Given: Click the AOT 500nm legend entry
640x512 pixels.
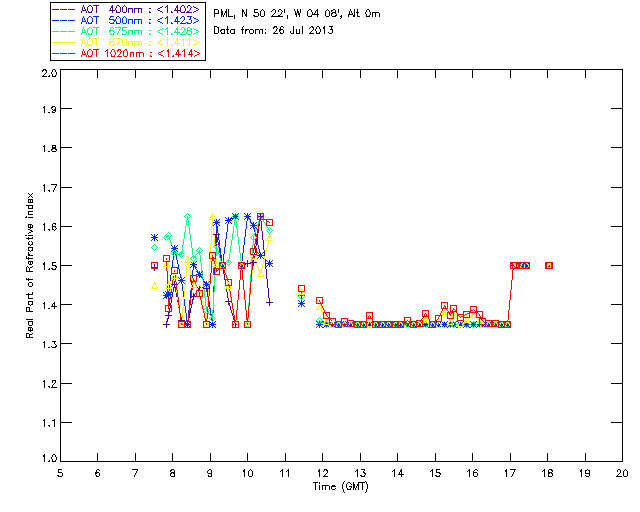Looking at the screenshot, I should click(x=128, y=20).
